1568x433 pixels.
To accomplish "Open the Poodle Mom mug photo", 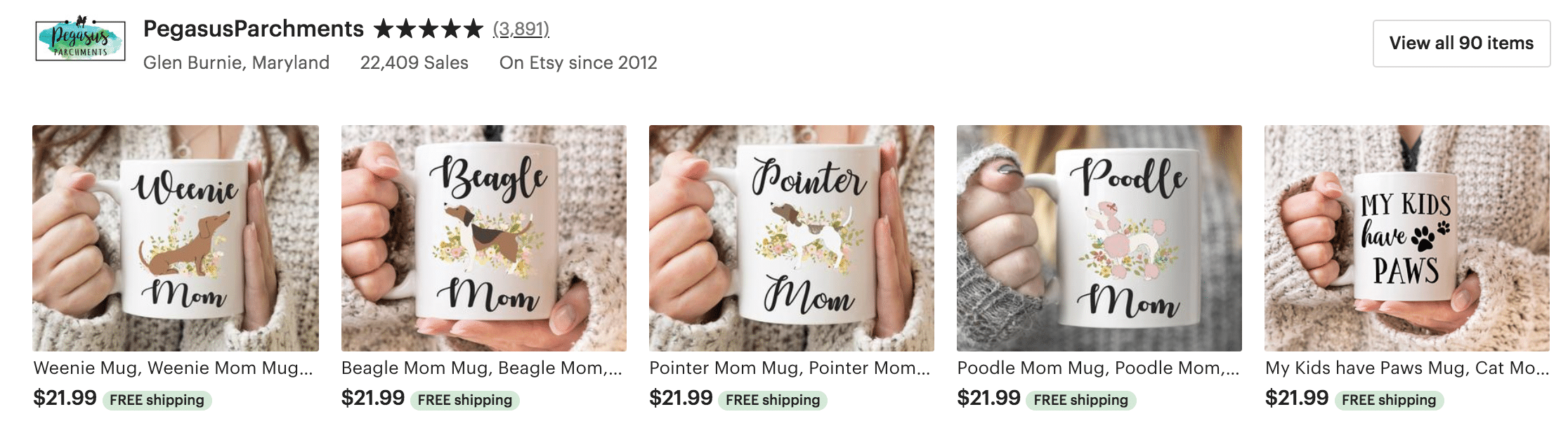I will [1099, 238].
